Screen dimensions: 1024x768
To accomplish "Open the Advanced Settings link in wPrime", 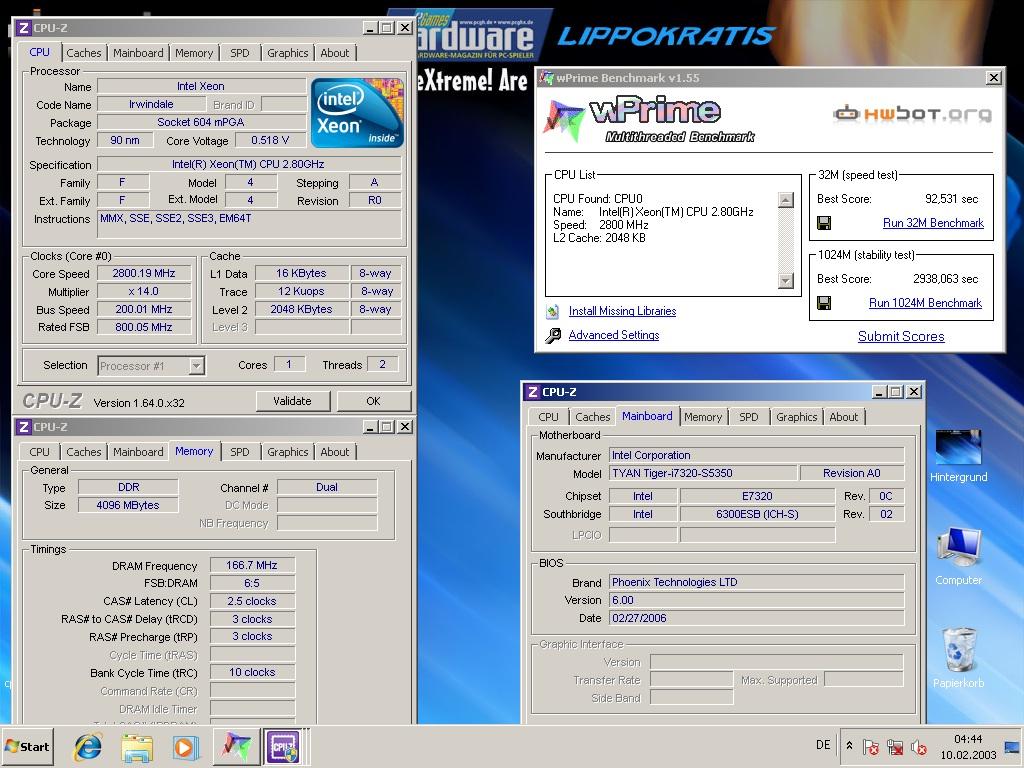I will point(614,335).
